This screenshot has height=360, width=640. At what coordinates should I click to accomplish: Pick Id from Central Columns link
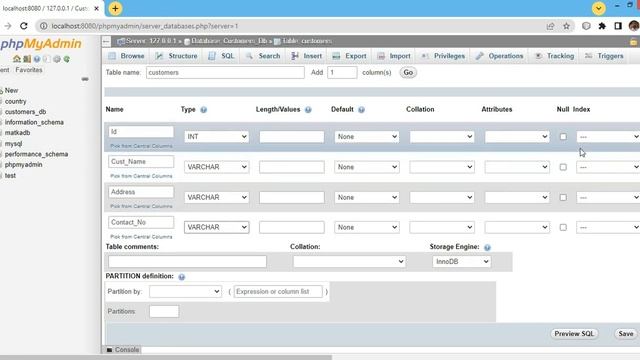(141, 146)
